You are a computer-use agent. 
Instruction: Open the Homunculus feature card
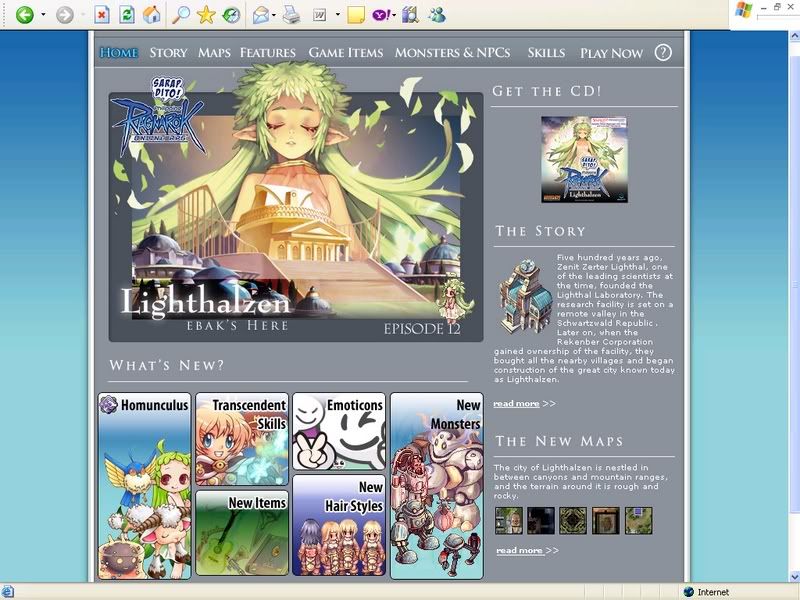(144, 486)
